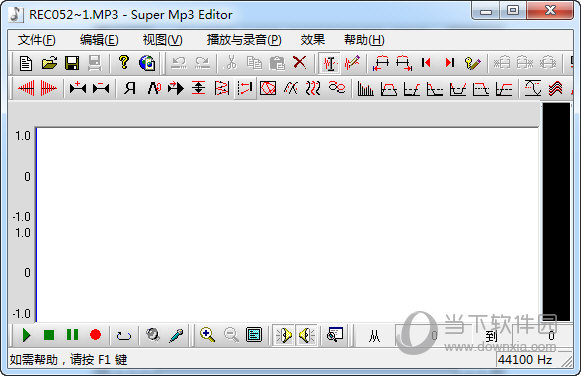The height and width of the screenshot is (376, 581).
Task: Click the amplify with plus icon
Action: pos(78,88)
